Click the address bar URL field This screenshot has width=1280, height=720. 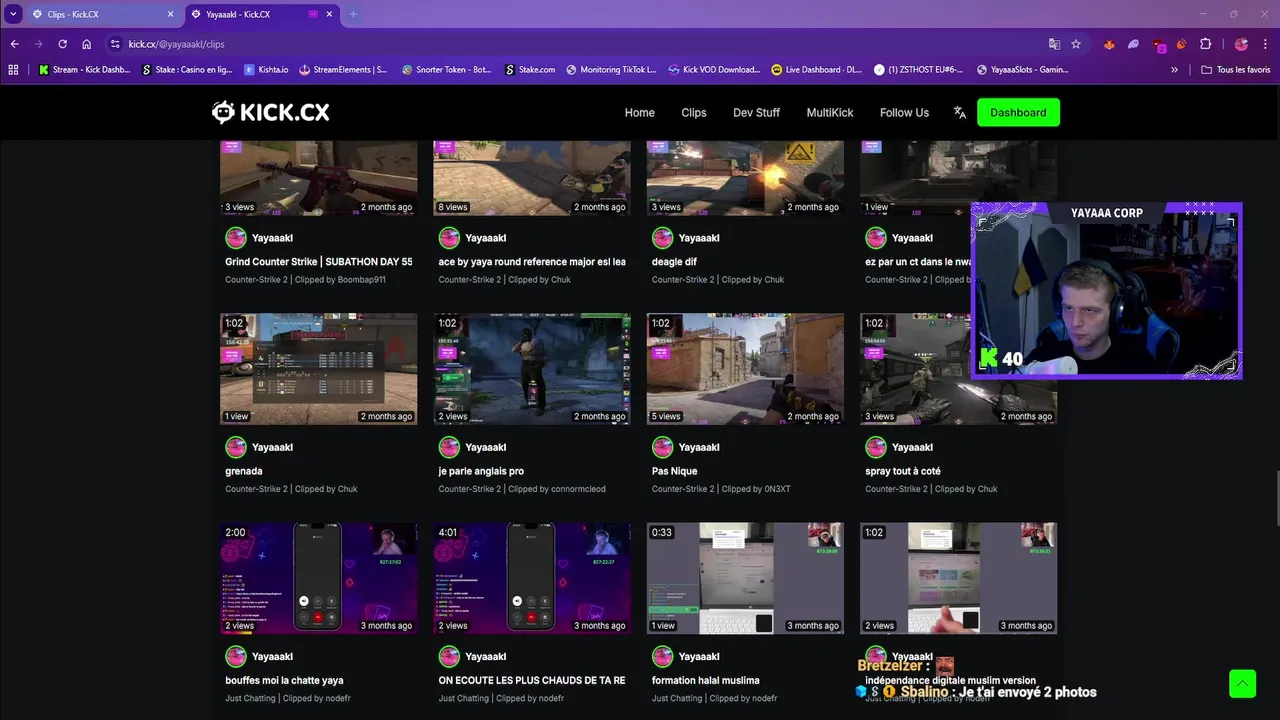(580, 44)
